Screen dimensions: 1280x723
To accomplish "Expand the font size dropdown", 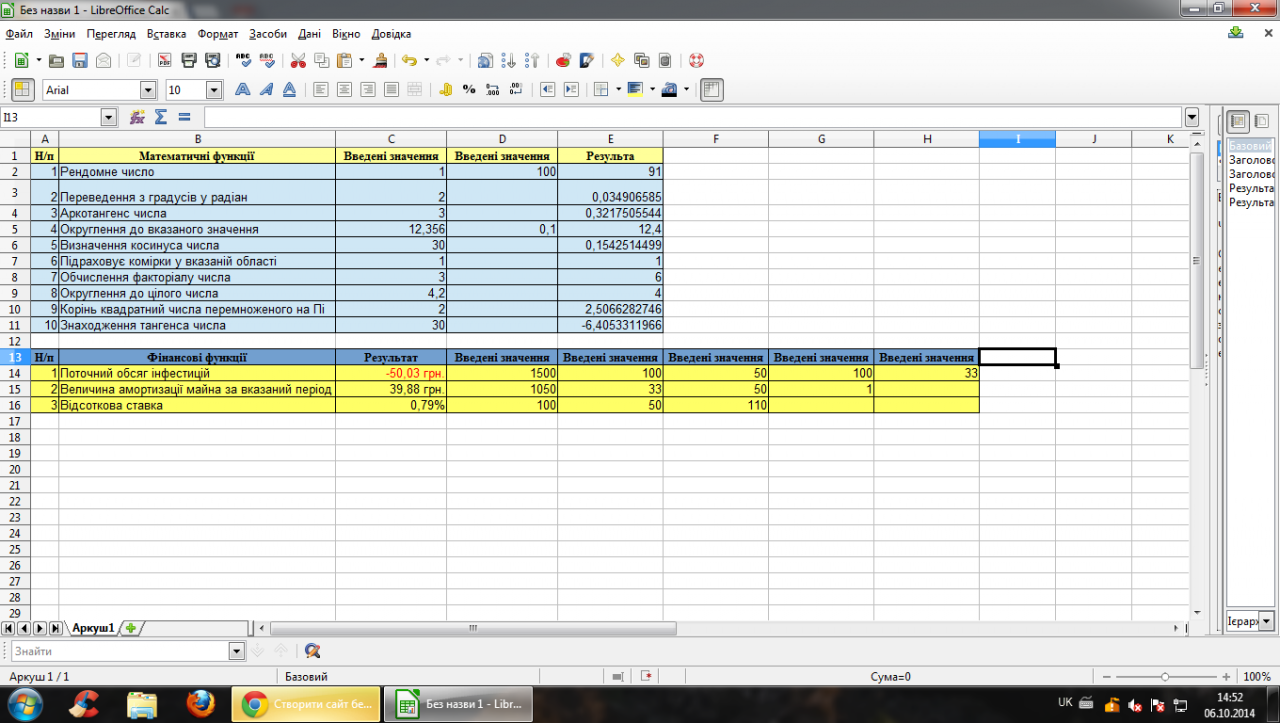I will tap(214, 90).
